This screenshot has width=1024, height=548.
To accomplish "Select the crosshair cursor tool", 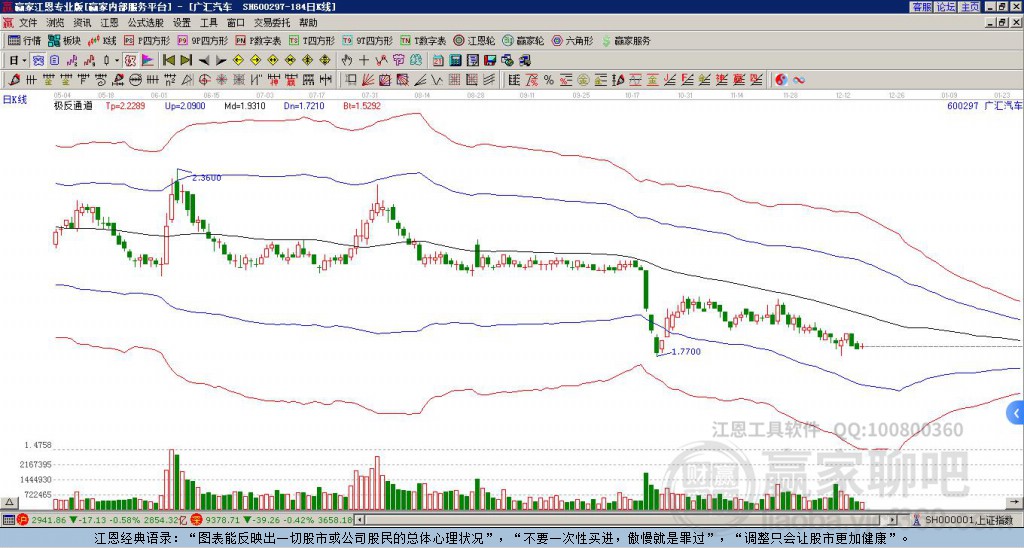I will (x=364, y=61).
